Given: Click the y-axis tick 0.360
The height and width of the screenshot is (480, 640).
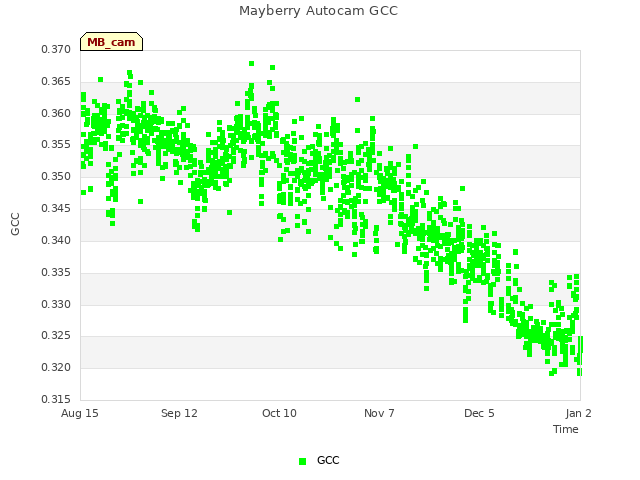Looking at the screenshot, I should click(x=56, y=113).
